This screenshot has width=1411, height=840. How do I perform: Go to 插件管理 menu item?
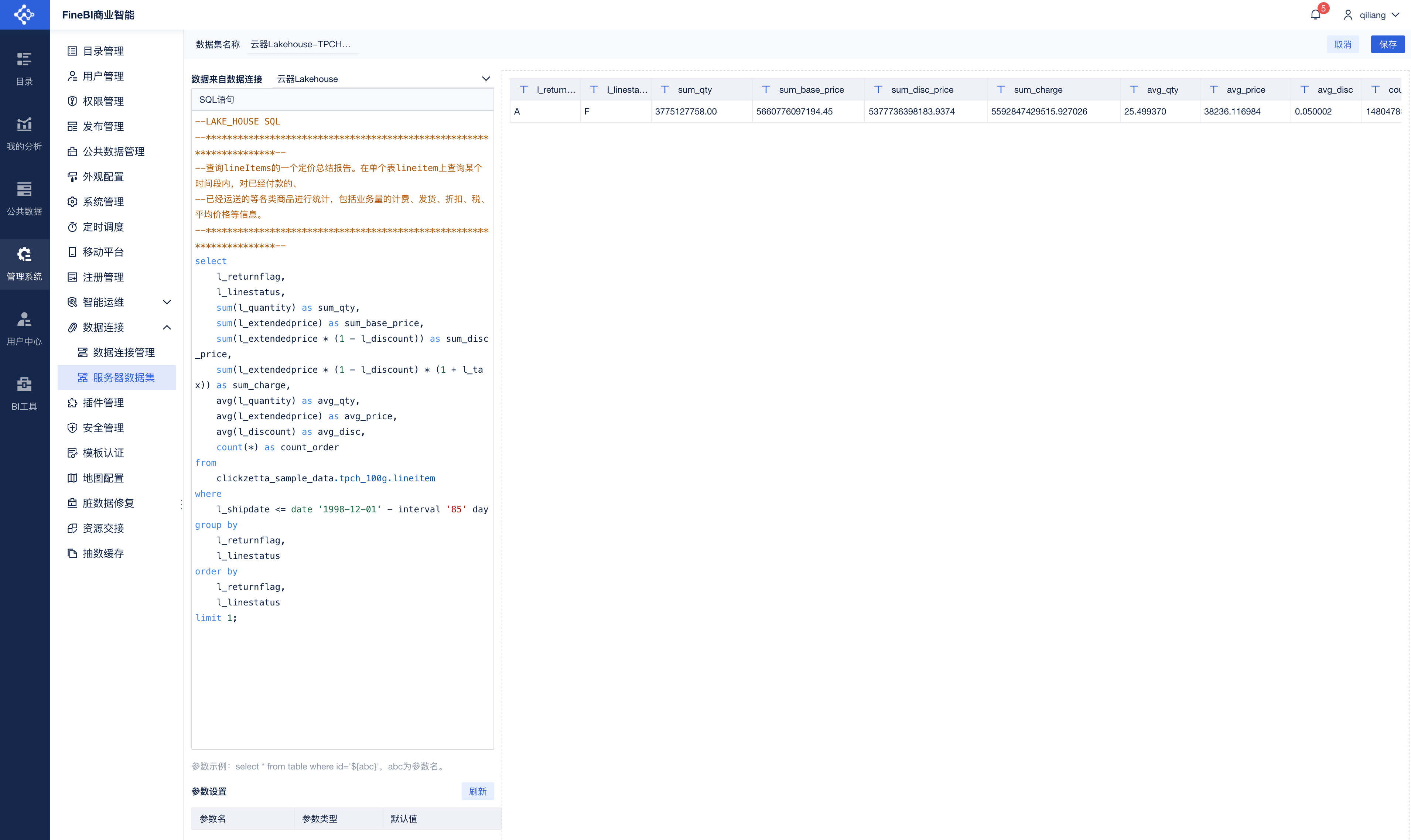tap(103, 402)
